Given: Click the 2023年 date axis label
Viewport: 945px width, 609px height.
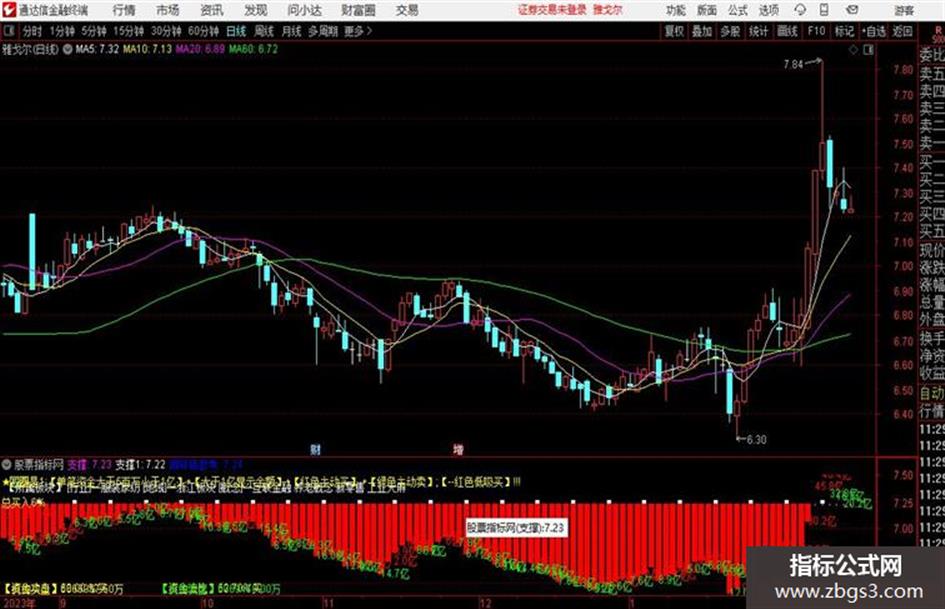Looking at the screenshot, I should (19, 603).
